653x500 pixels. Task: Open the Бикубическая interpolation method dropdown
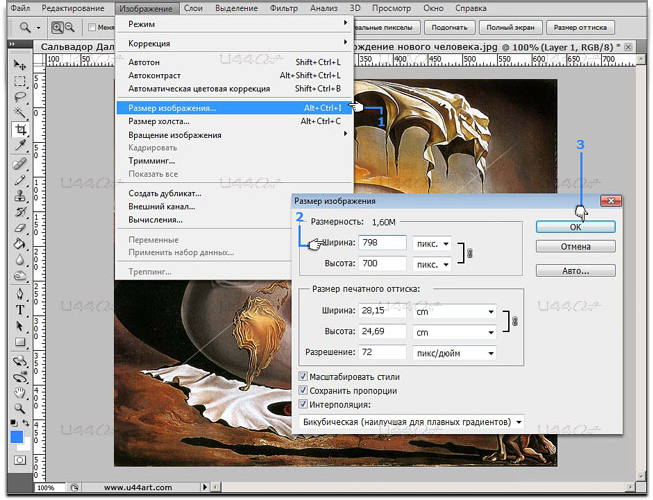[x=411, y=422]
